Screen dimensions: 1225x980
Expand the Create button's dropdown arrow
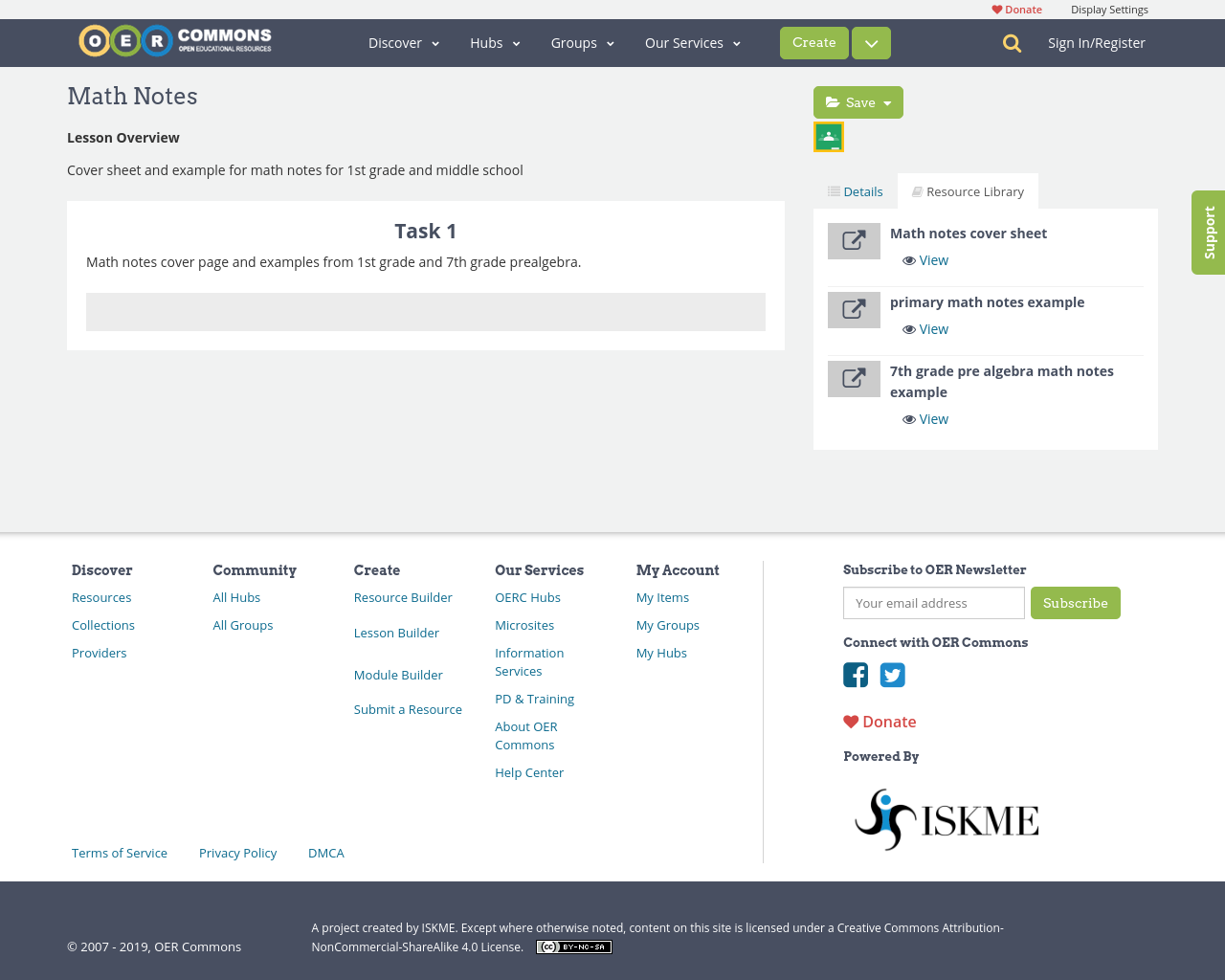click(x=871, y=43)
